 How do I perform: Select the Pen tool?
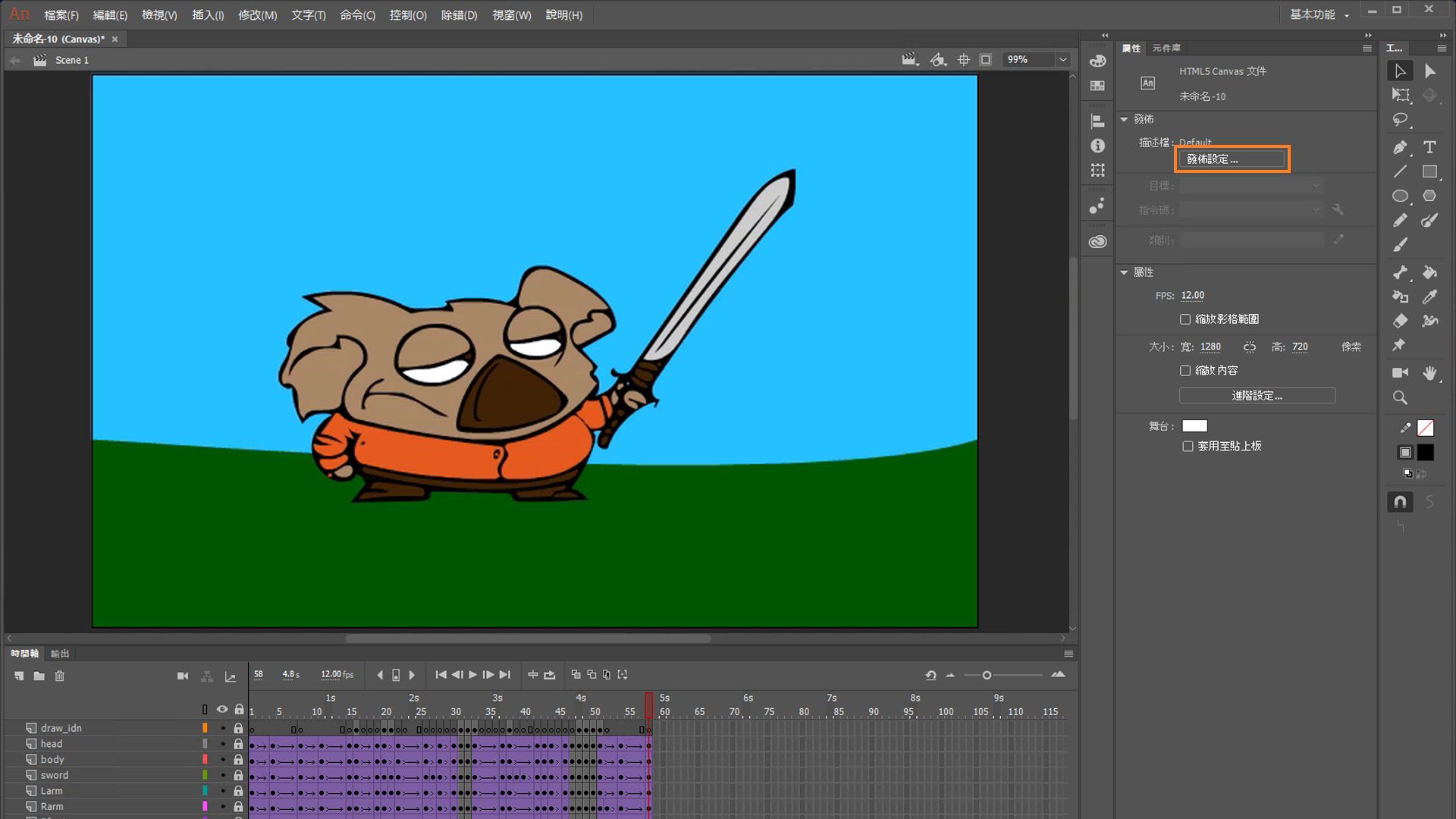1400,147
